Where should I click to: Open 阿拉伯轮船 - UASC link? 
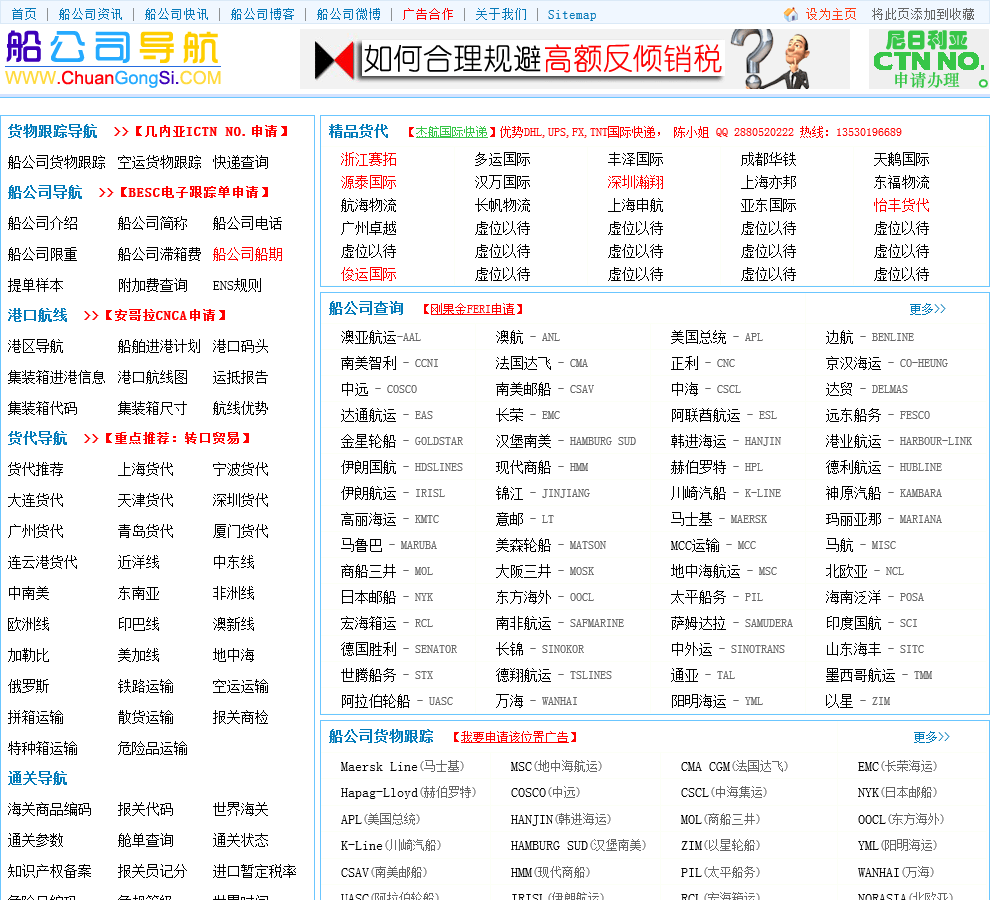(x=397, y=701)
